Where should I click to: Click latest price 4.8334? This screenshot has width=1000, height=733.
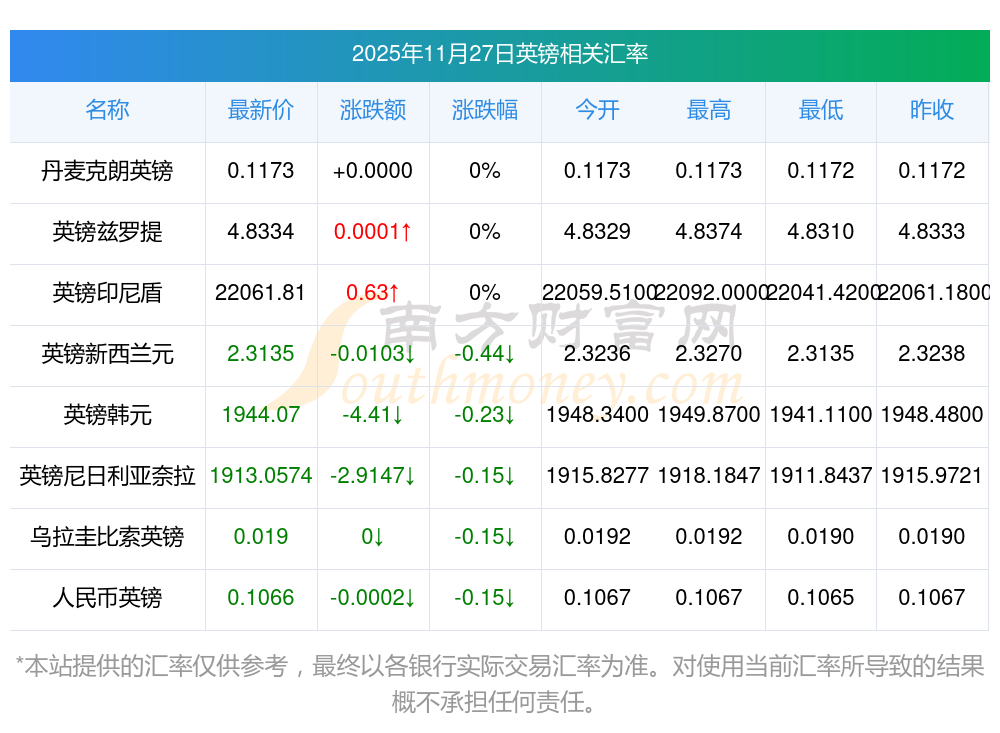coord(261,232)
